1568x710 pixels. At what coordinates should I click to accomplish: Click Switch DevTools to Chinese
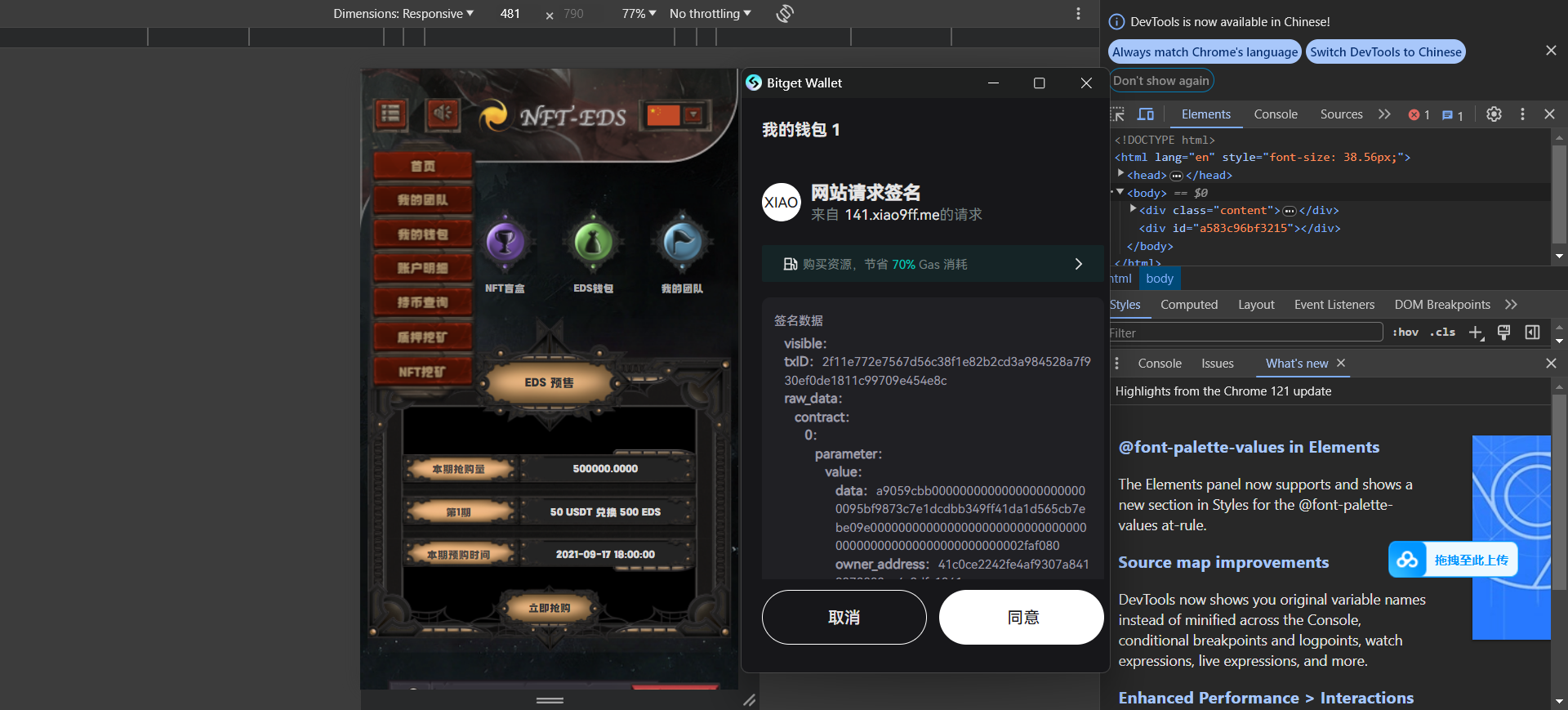(1385, 51)
